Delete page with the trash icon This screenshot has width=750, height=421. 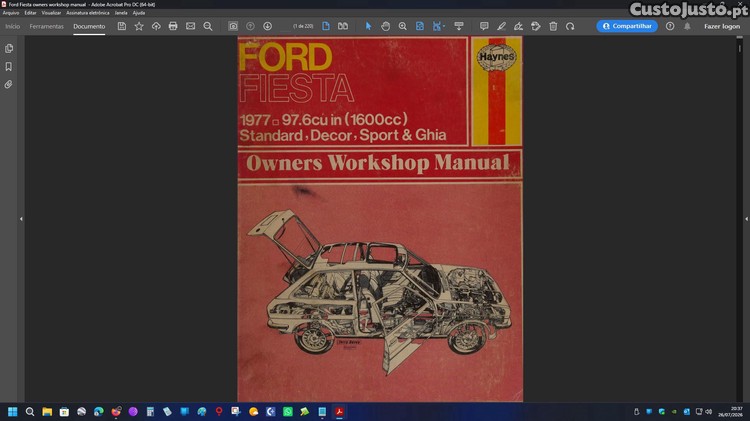click(x=553, y=26)
